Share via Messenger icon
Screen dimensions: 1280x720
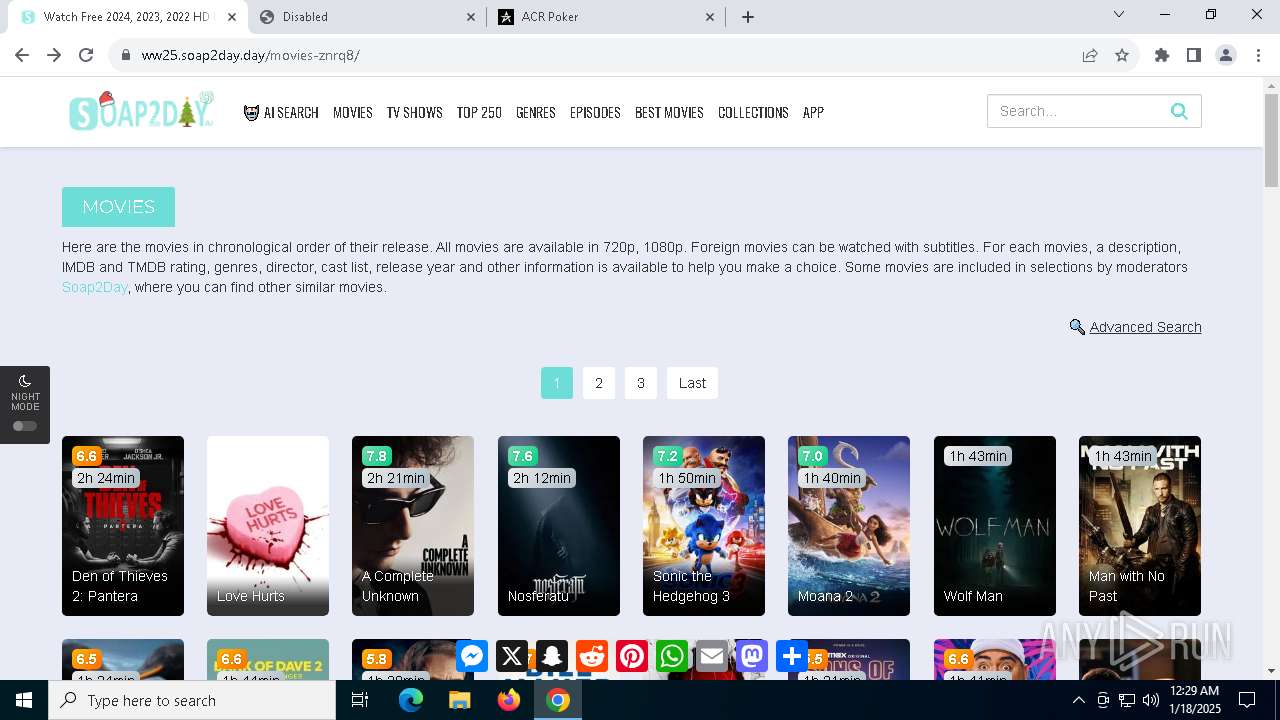click(472, 656)
